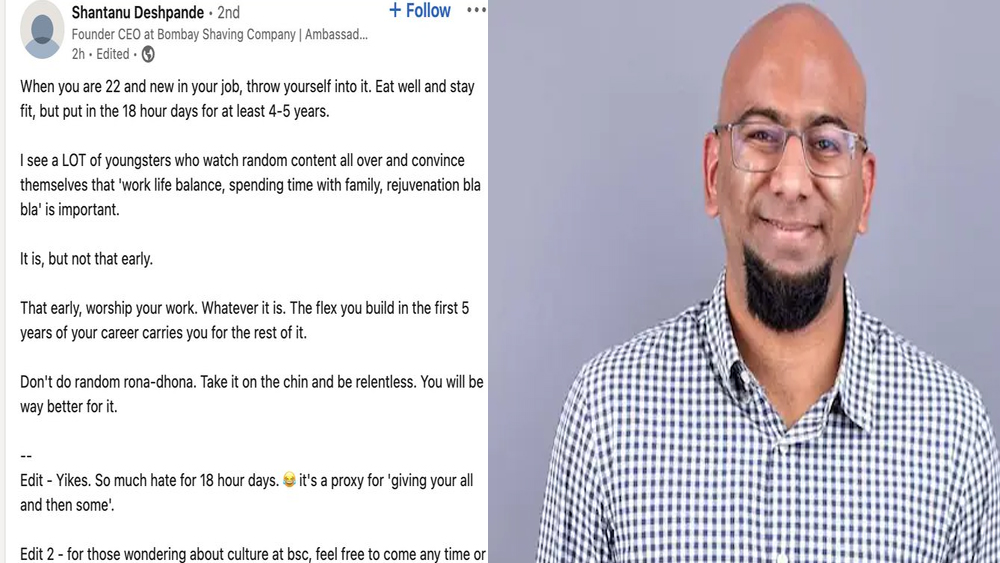This screenshot has height=563, width=1000.
Task: Click the 2nd connection degree label
Action: point(228,12)
